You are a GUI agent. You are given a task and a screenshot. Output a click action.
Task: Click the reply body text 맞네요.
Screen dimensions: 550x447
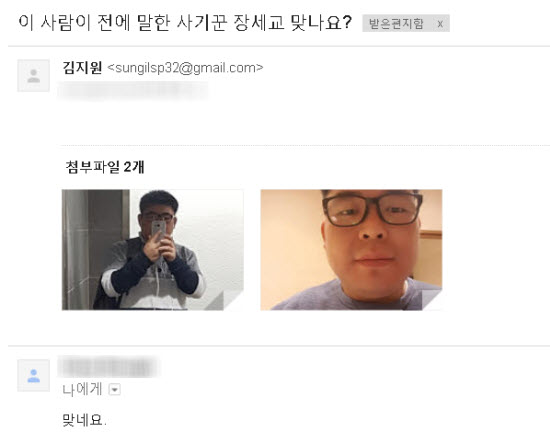pyautogui.click(x=84, y=420)
